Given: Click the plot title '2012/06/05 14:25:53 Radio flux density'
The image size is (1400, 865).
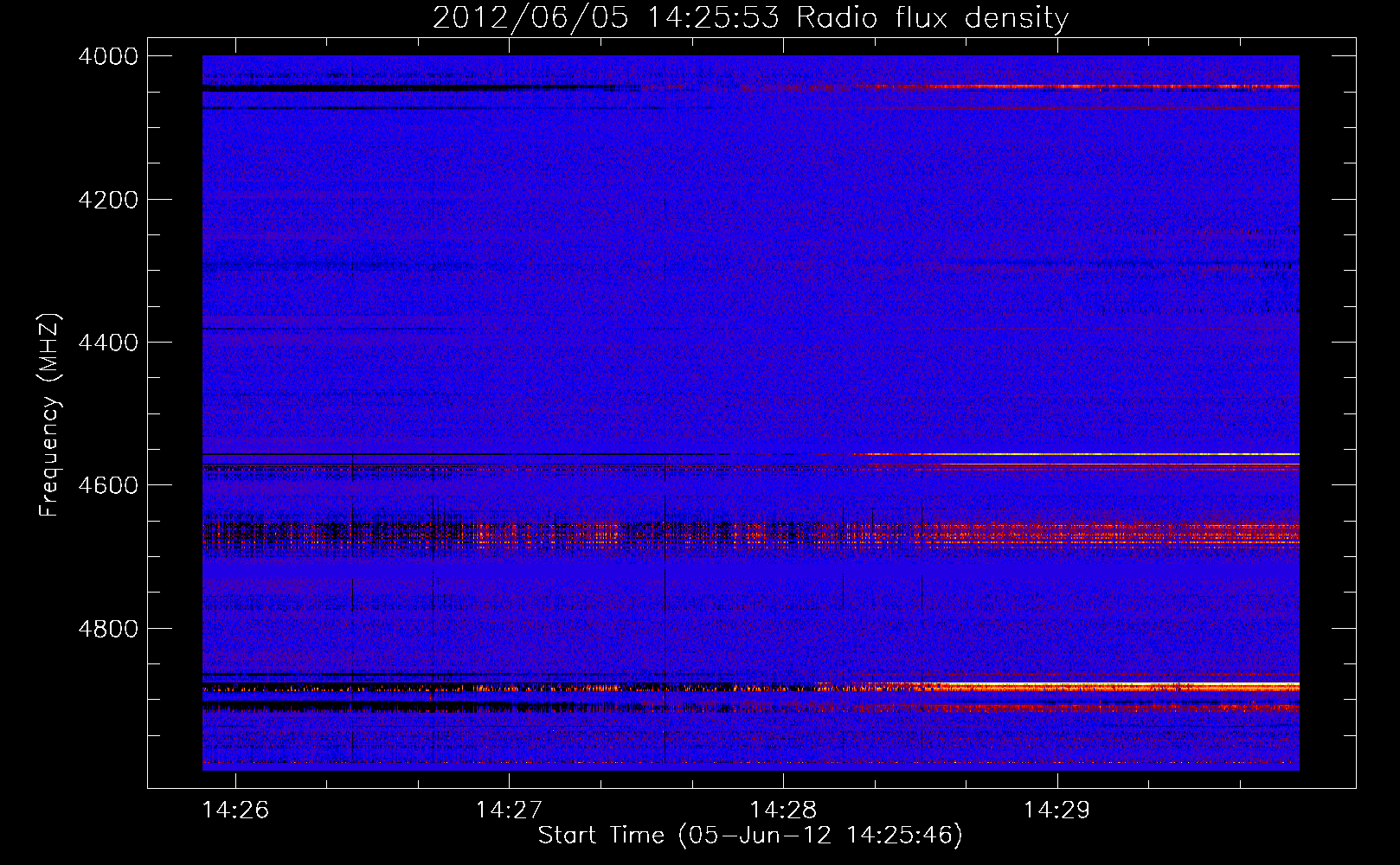Looking at the screenshot, I should coord(750,18).
